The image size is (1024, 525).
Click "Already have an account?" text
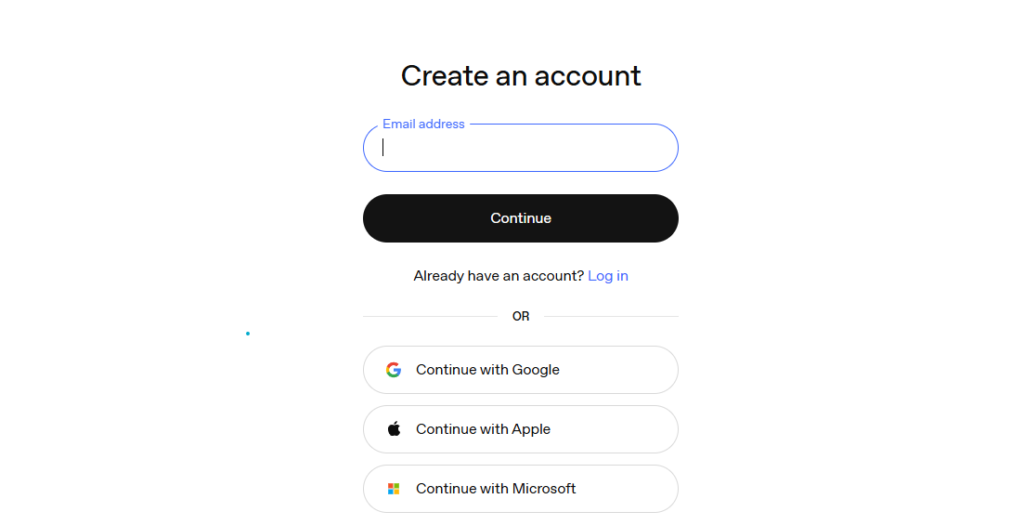(x=498, y=276)
